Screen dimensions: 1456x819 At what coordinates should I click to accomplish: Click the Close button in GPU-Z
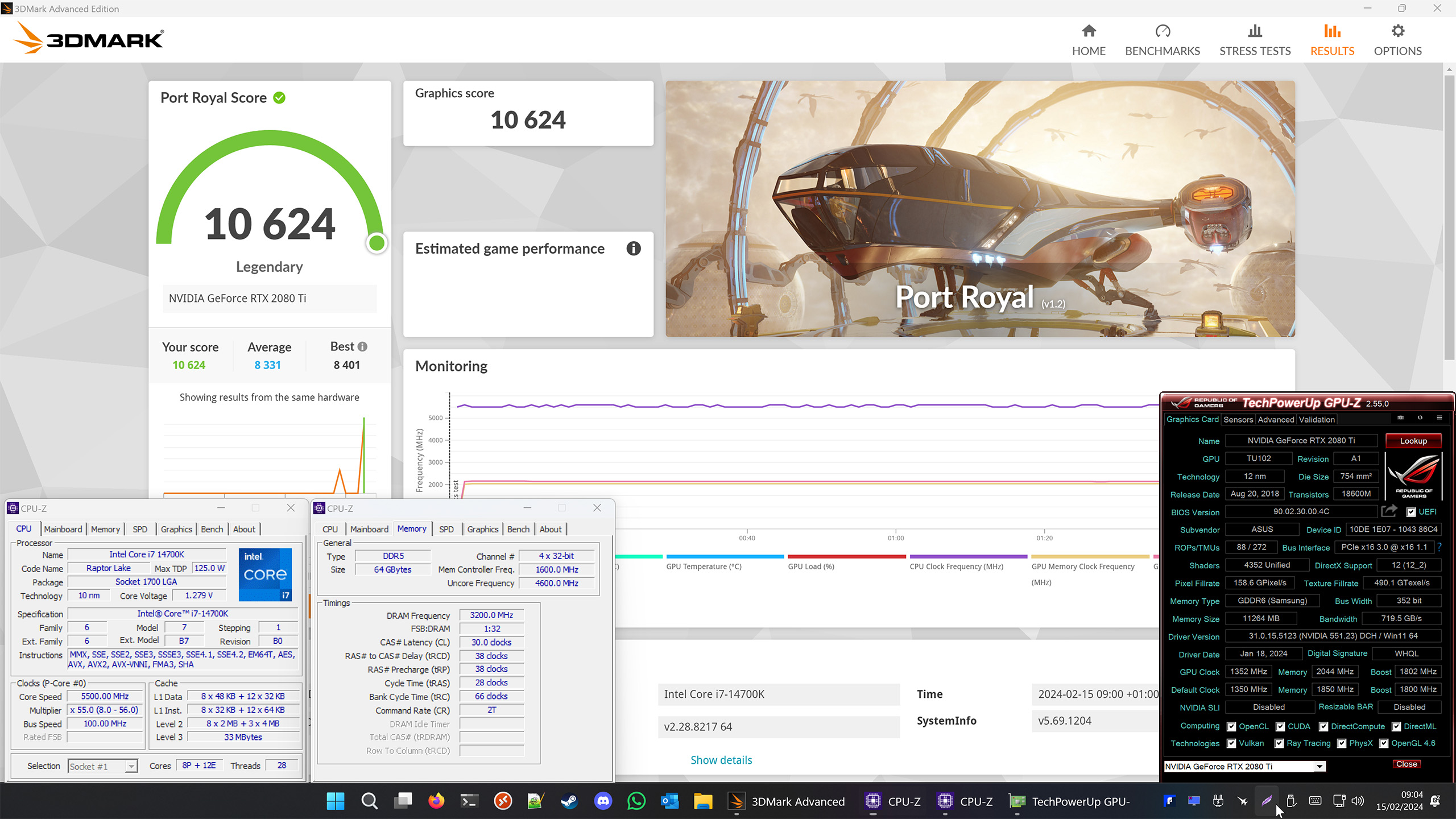point(1407,764)
